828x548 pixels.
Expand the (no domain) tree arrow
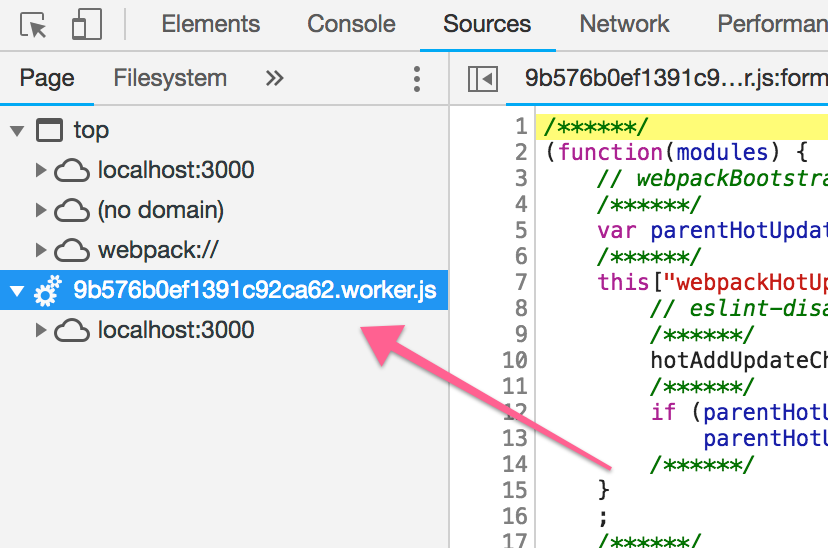tap(41, 210)
